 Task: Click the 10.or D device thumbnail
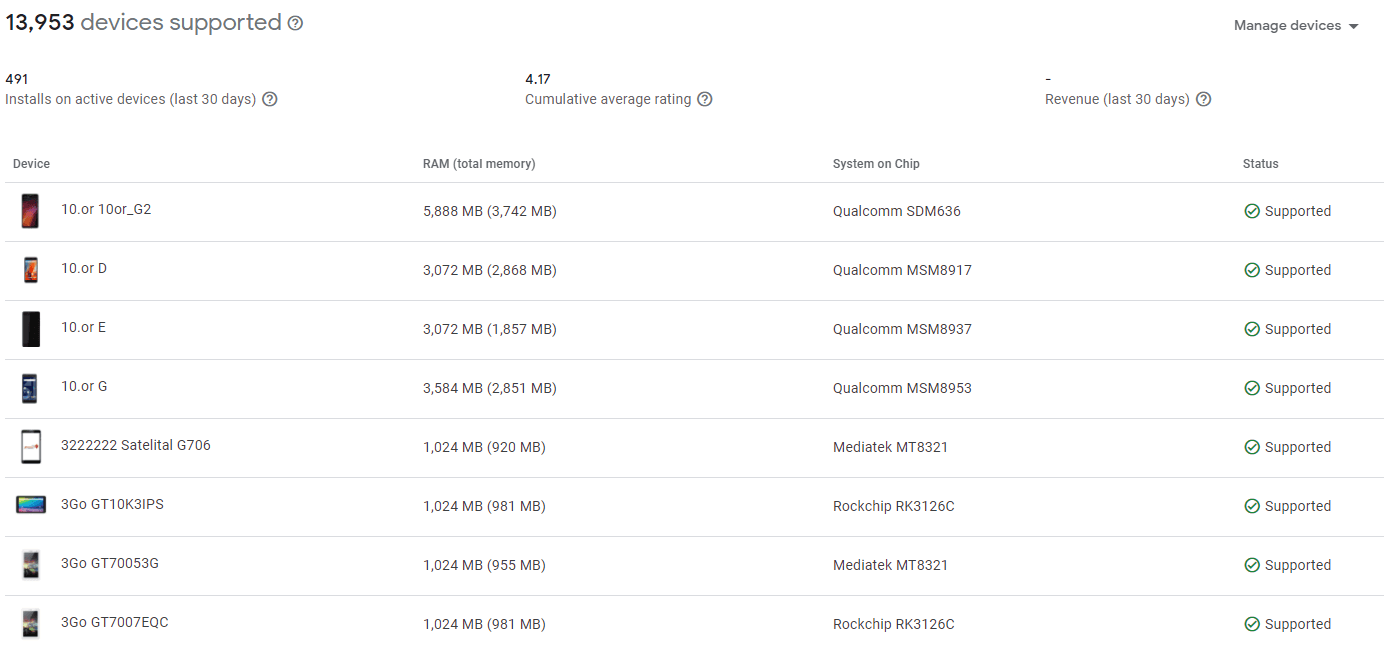[31, 270]
